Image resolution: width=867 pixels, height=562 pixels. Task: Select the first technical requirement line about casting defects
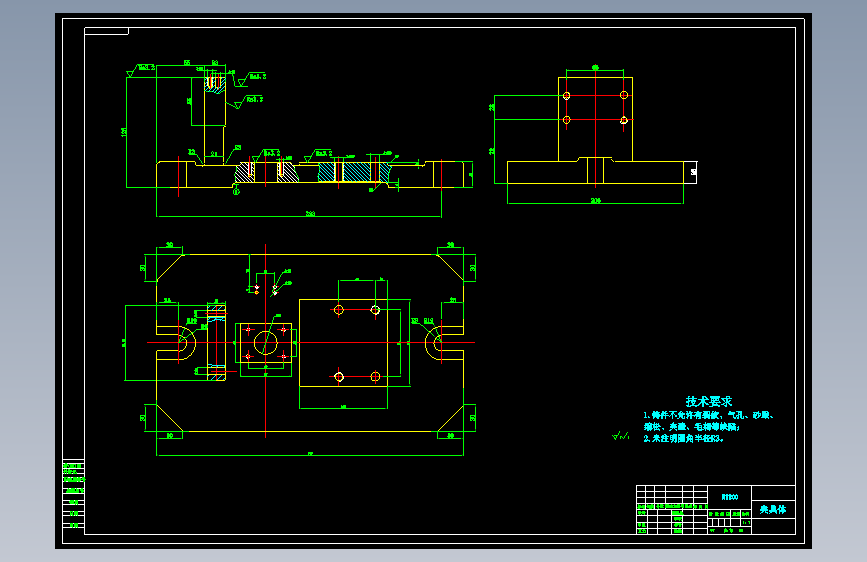(708, 415)
